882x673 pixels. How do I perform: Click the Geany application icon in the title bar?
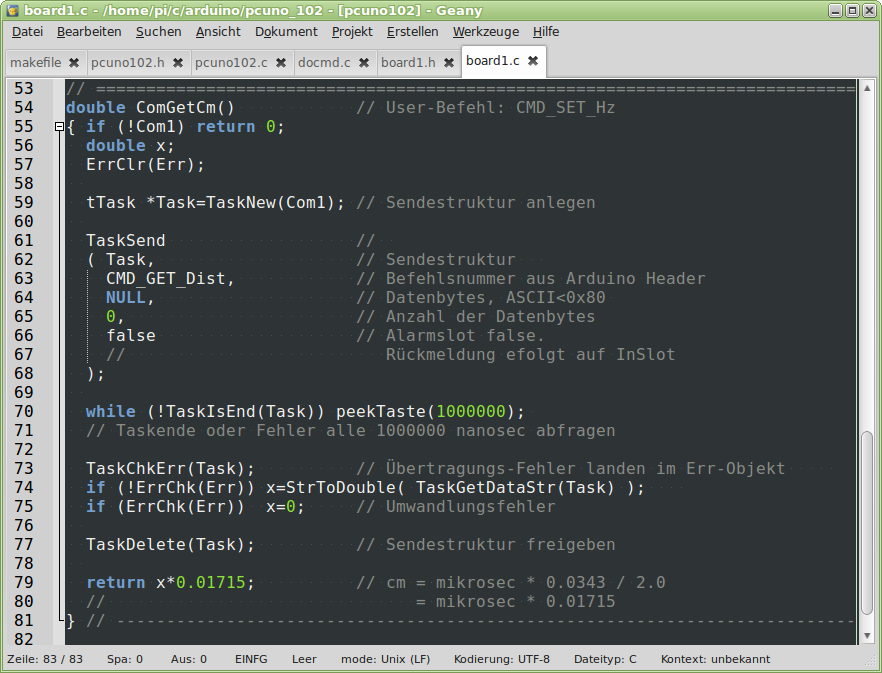coord(12,10)
